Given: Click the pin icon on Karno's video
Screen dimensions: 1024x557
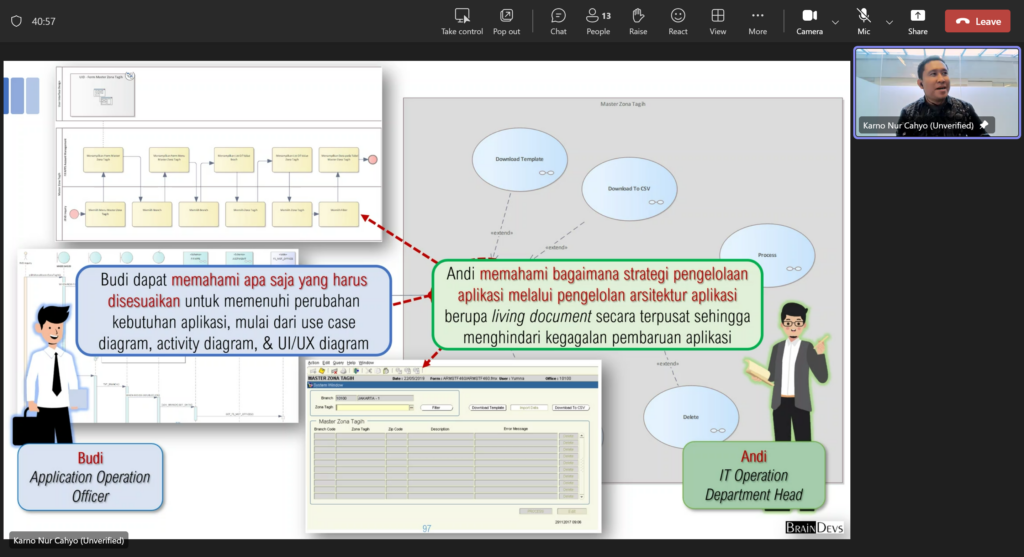Looking at the screenshot, I should pos(985,125).
